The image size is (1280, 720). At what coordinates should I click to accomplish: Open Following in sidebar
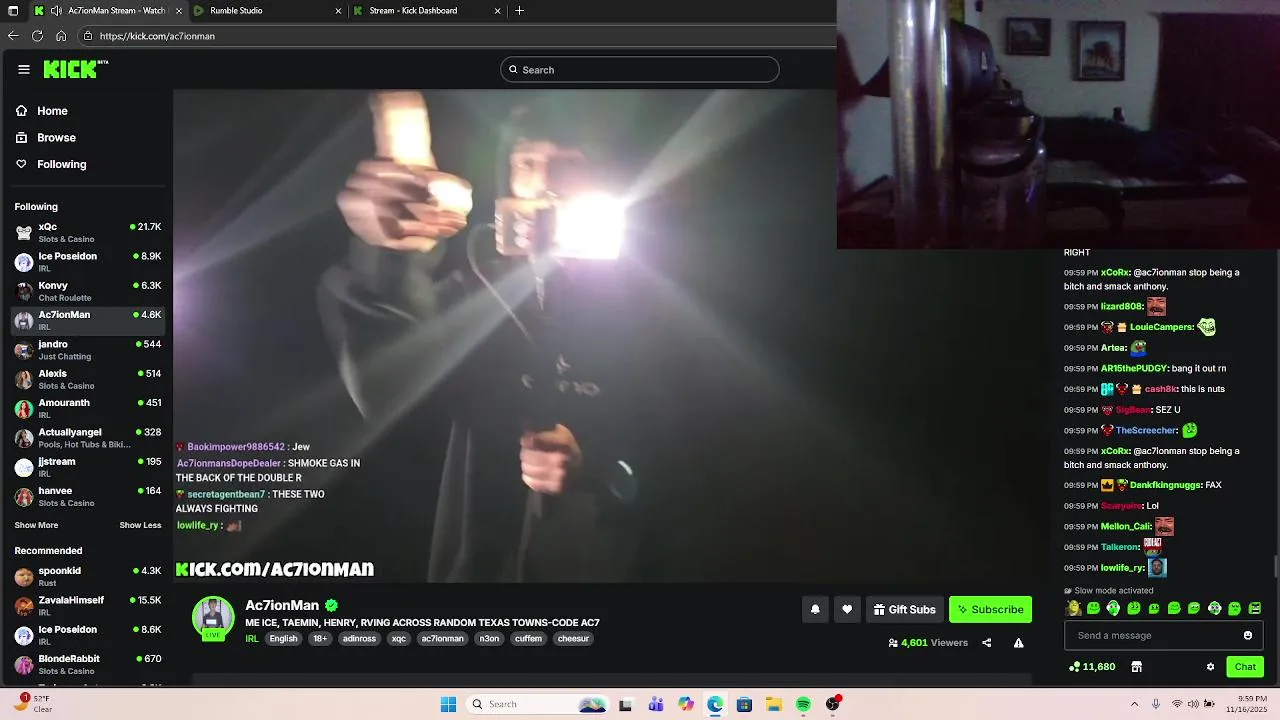click(x=61, y=164)
